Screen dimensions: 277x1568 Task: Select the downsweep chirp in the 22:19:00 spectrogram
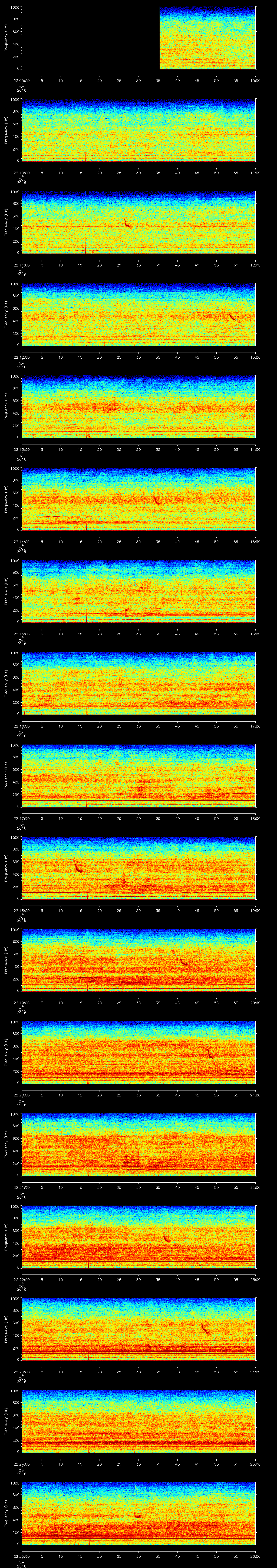pyautogui.click(x=184, y=961)
